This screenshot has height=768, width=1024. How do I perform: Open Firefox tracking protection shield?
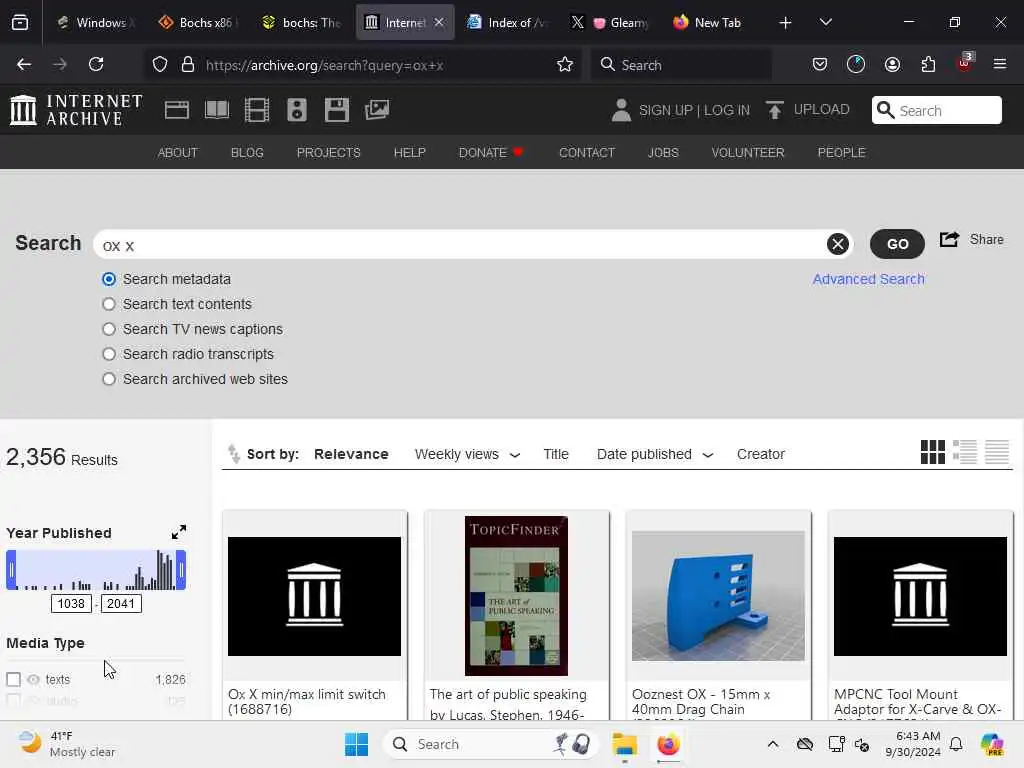pos(160,64)
